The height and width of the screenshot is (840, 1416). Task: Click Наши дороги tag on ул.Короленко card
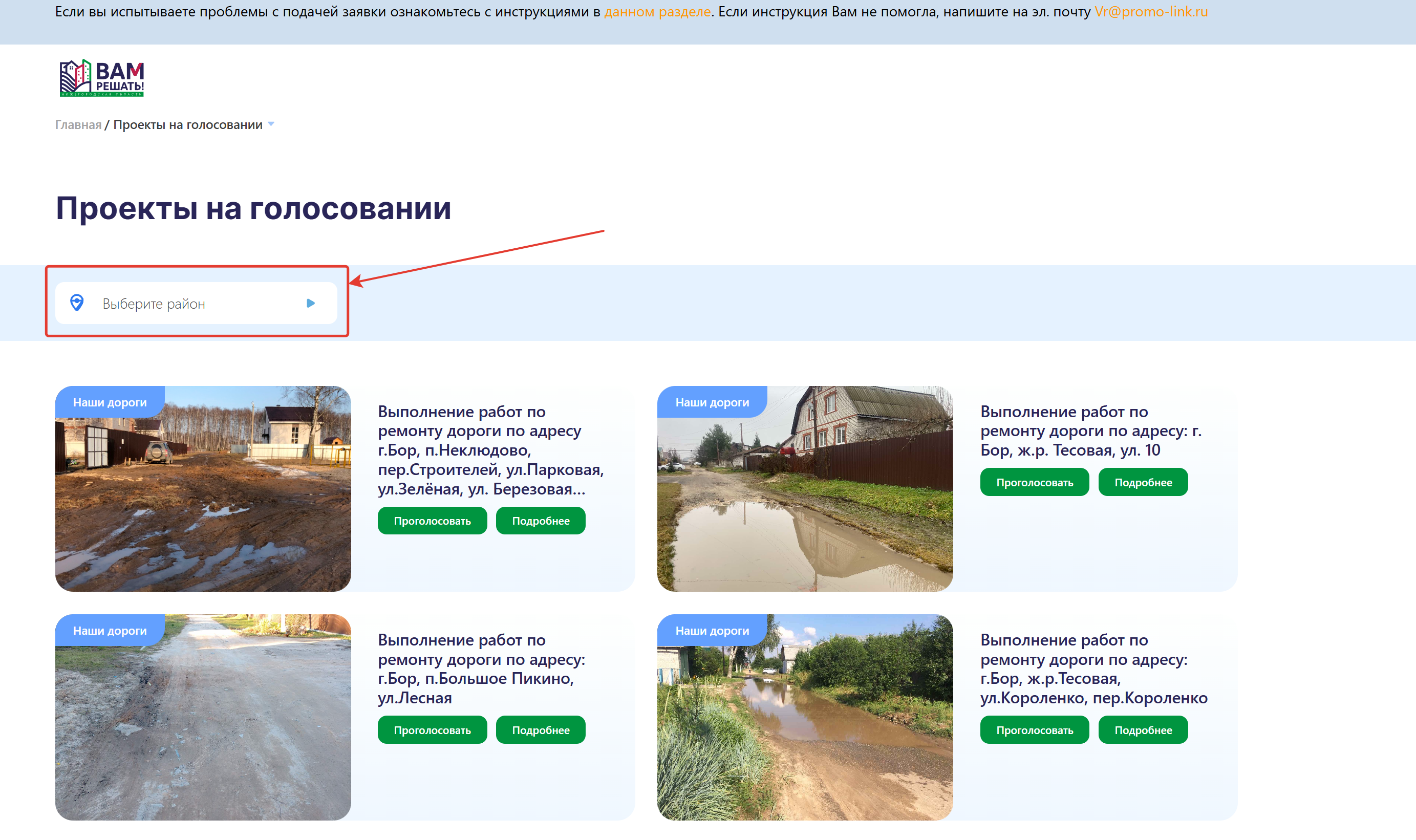pyautogui.click(x=712, y=631)
